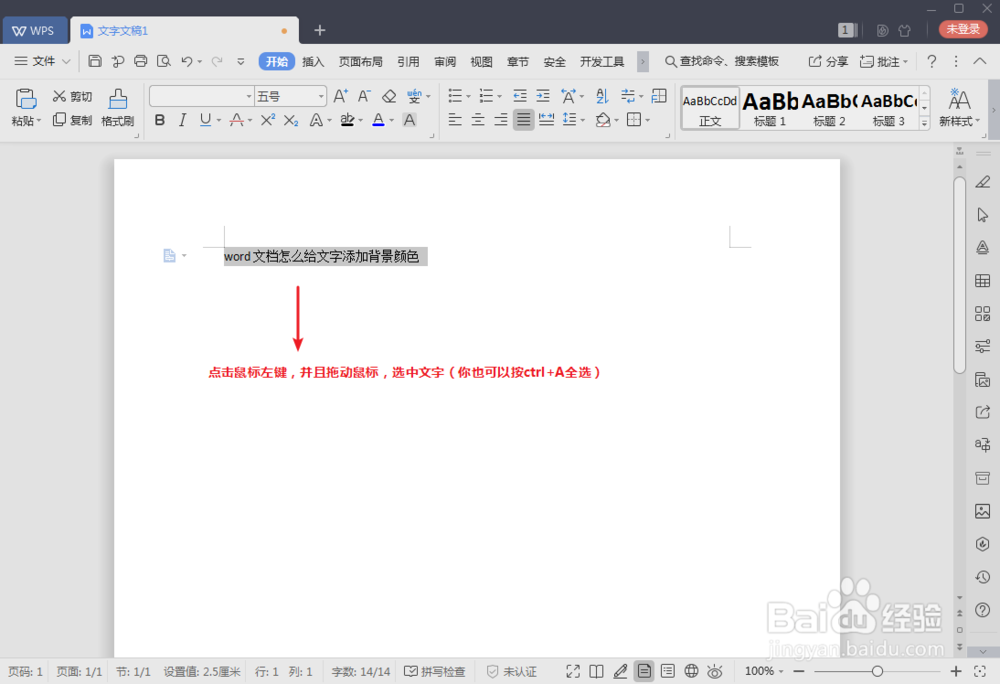Apply highlight color to selected text
This screenshot has width=1000, height=684.
point(348,119)
